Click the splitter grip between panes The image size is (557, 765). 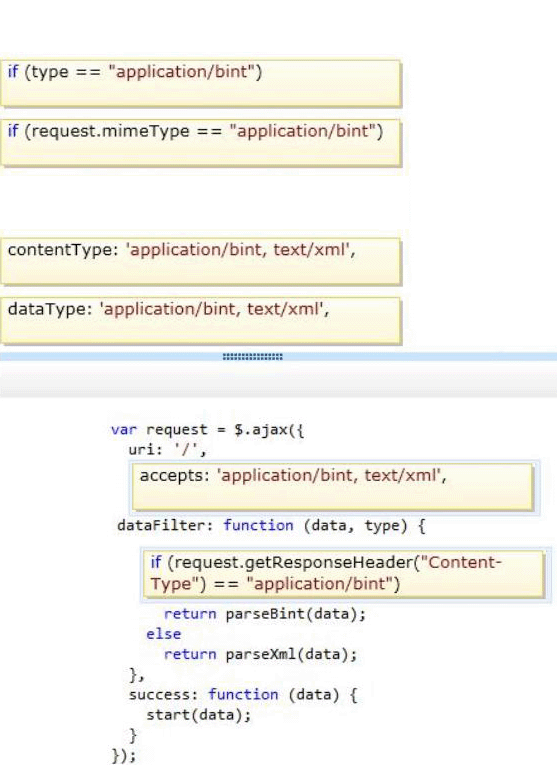pos(253,357)
